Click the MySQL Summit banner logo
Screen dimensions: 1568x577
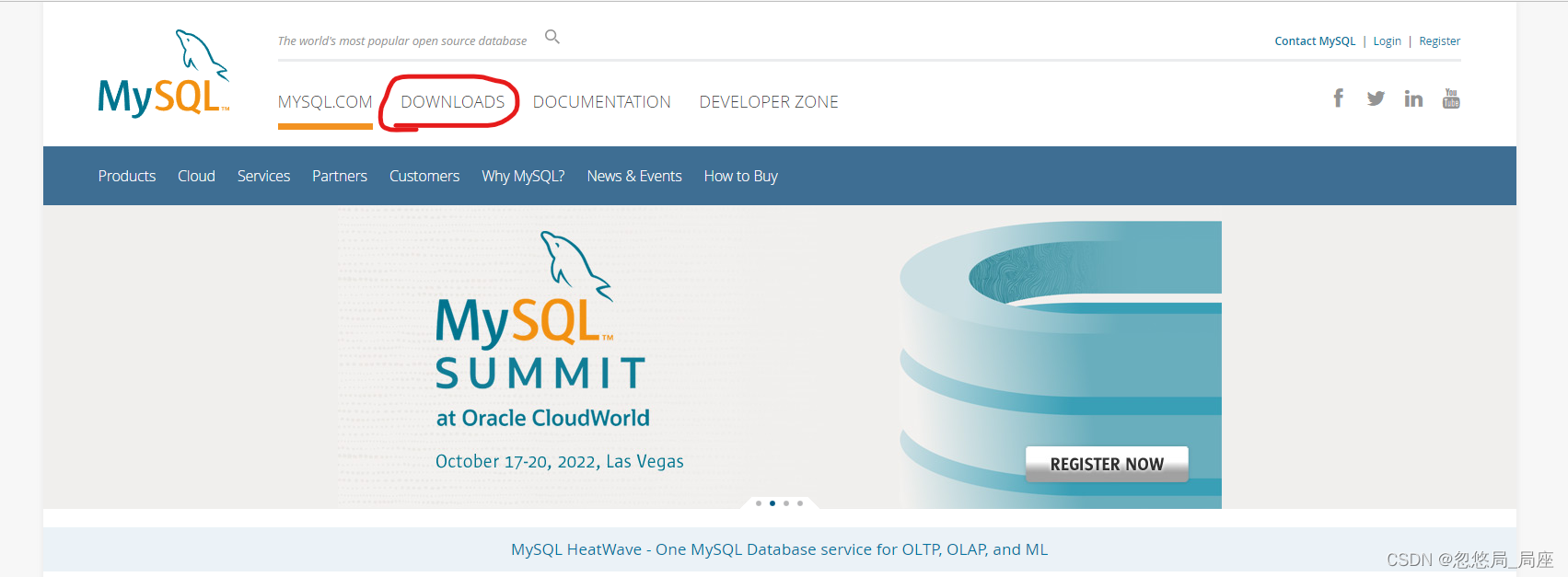[x=540, y=311]
